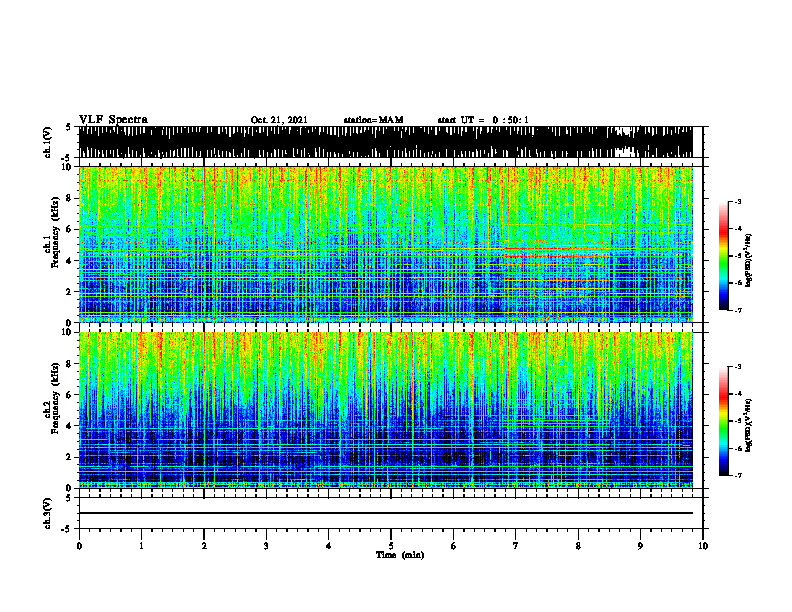Viewport: 792px width, 612px height.
Task: Click the "-4" label on ch.2 color bar
Action: tap(737, 394)
